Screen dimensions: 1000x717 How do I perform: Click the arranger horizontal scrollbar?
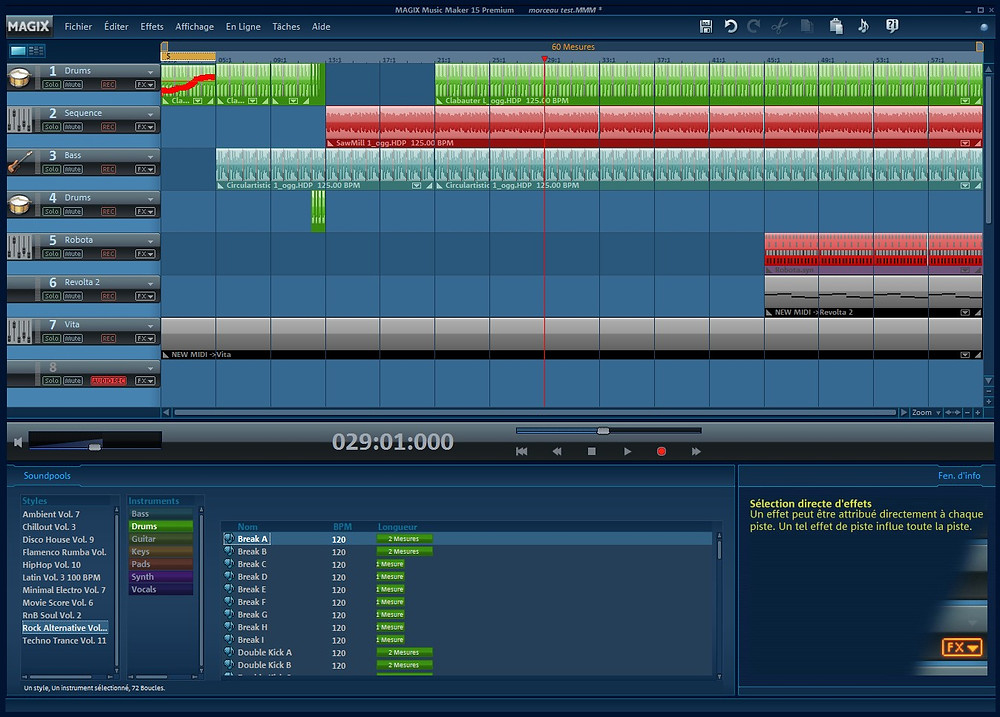536,413
